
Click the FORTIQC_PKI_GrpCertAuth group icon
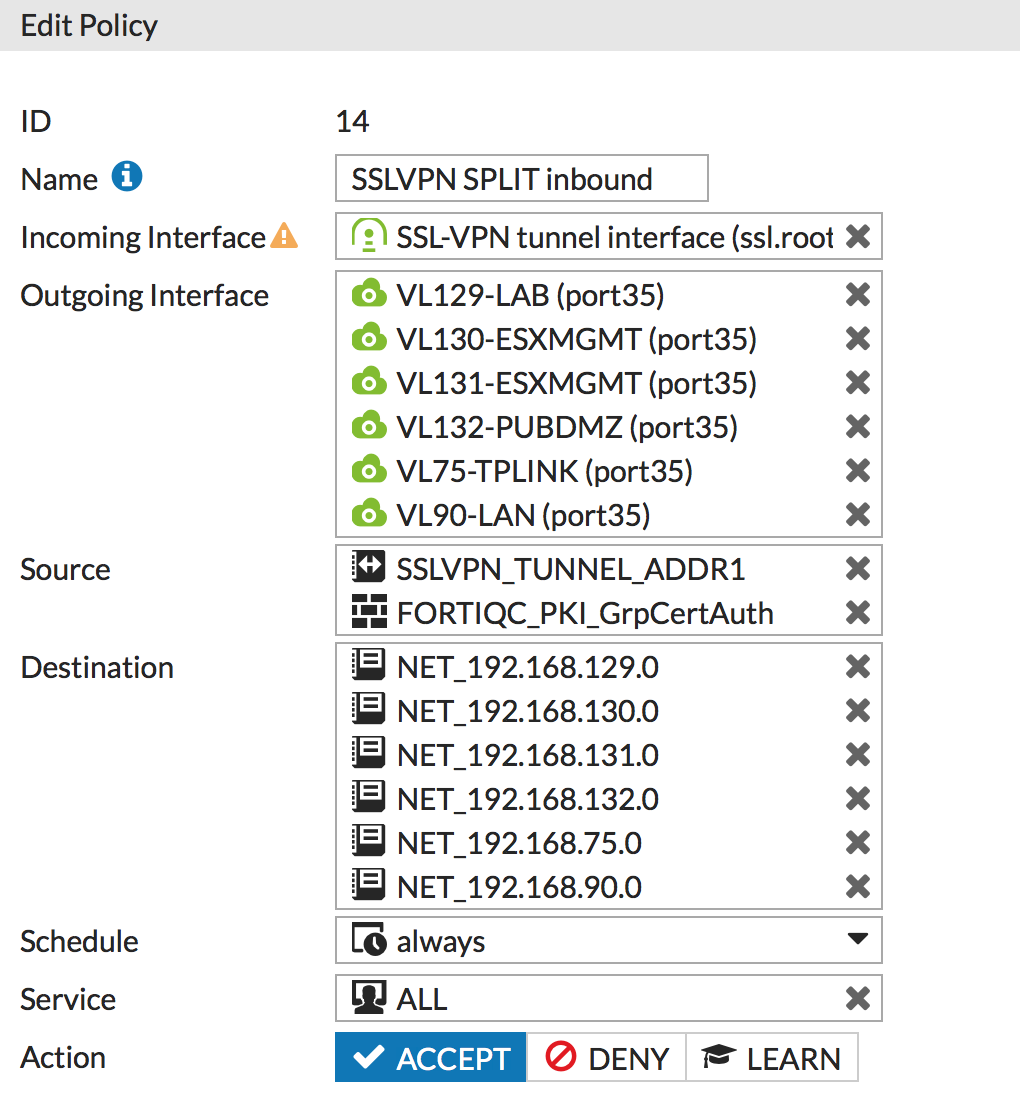369,612
